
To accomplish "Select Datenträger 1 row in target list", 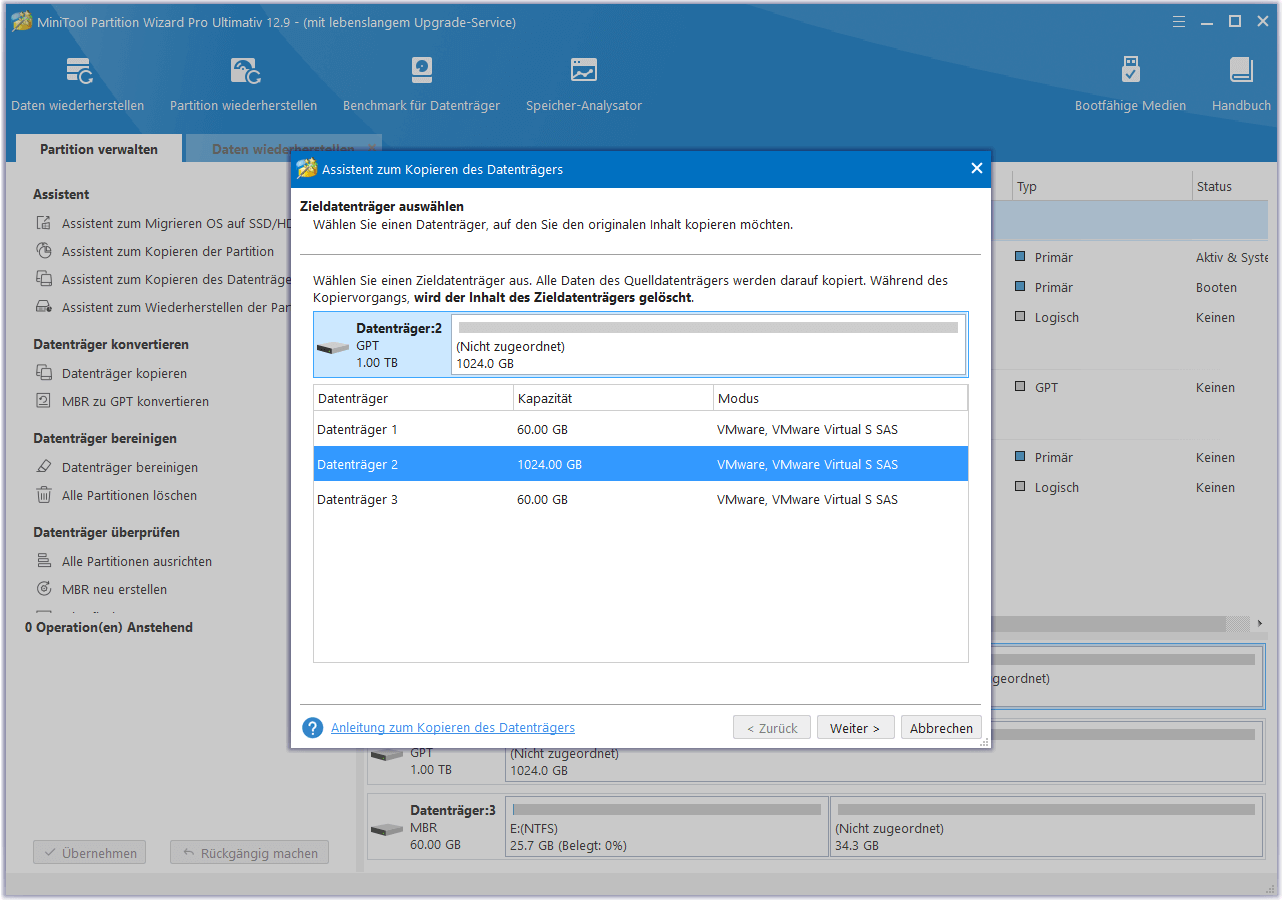I will (640, 429).
